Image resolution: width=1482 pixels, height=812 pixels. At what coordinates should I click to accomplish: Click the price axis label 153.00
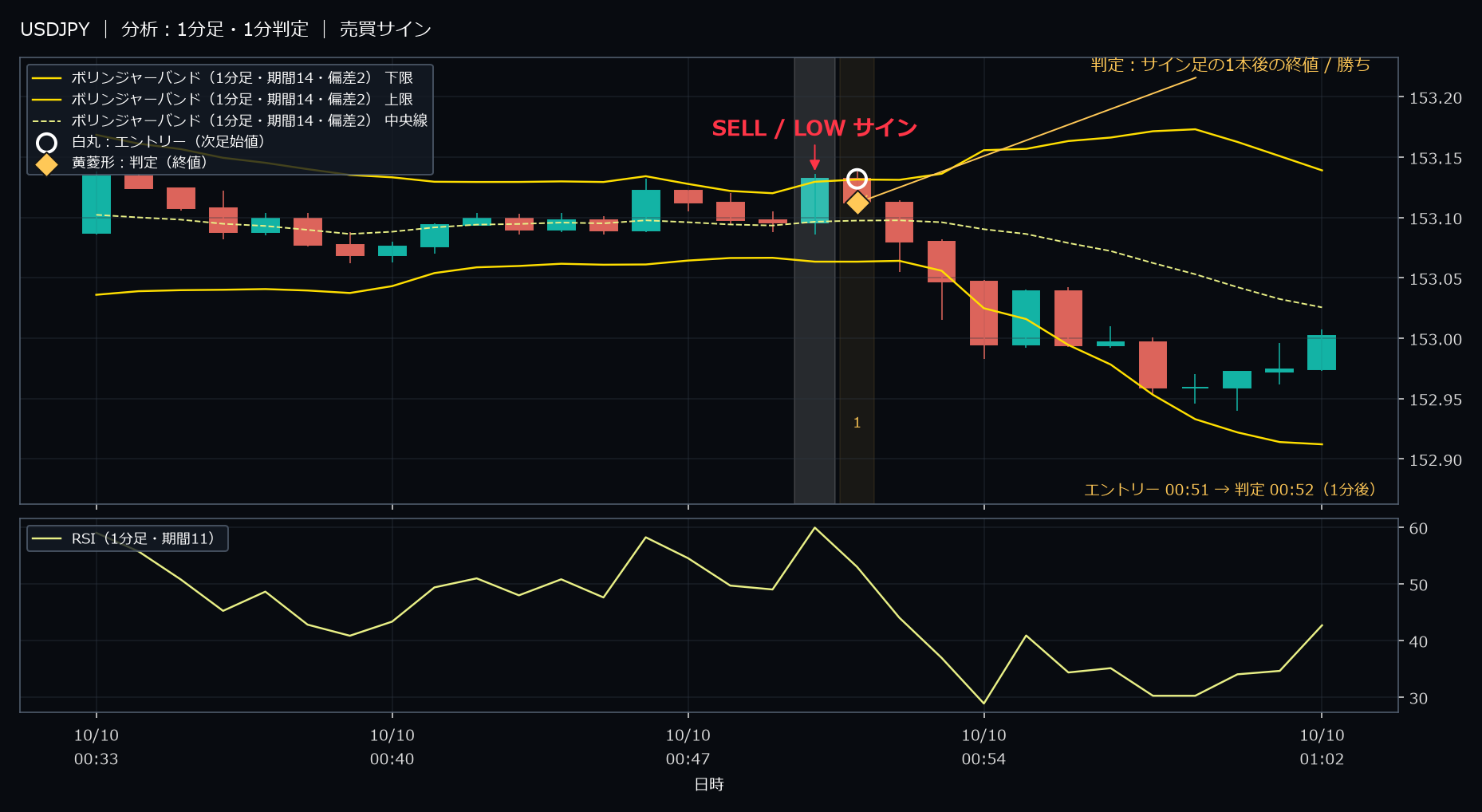tap(1436, 339)
